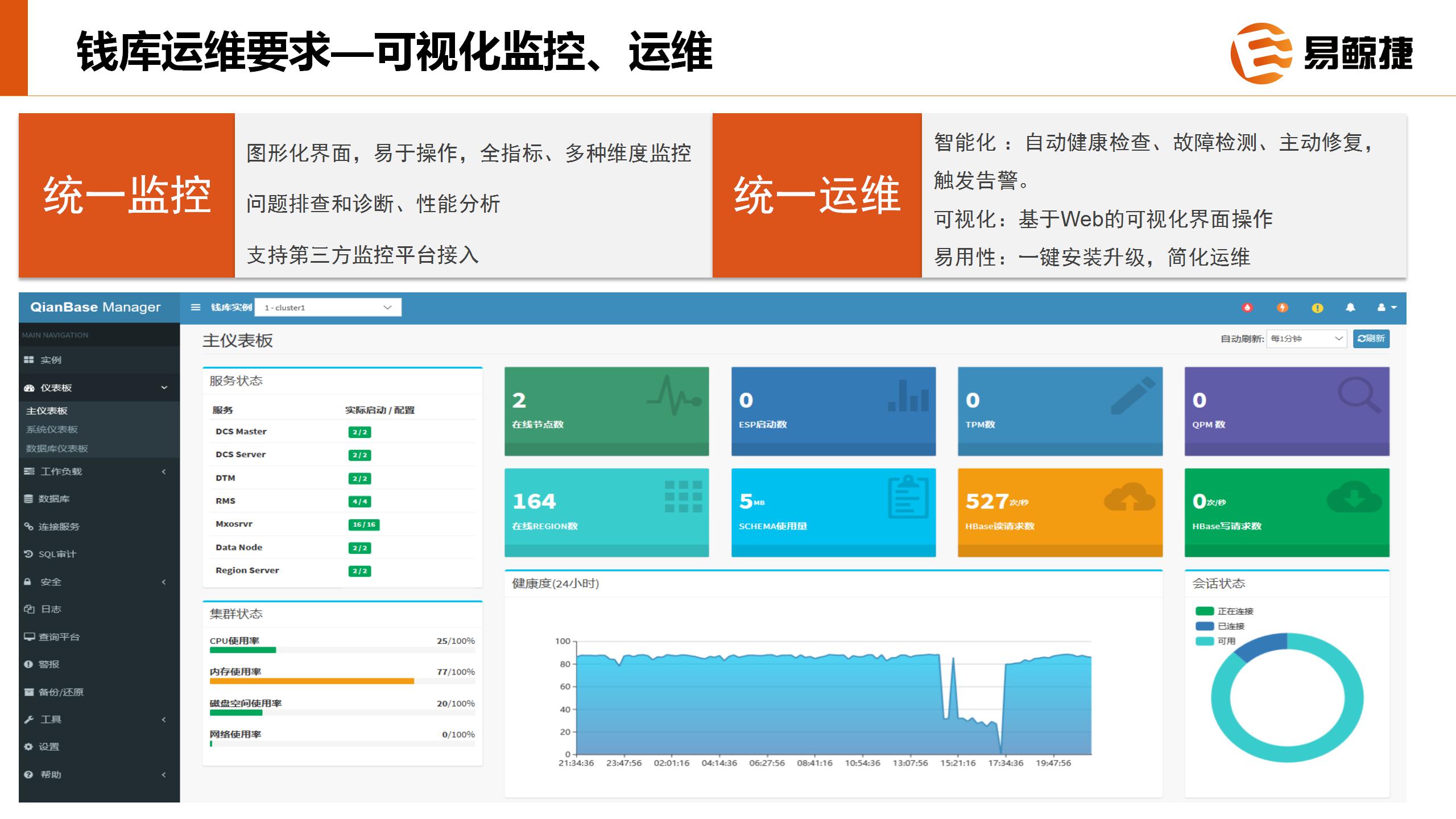1456x819 pixels.
Task: Expand the 工作负载 sidebar menu
Action: (61, 471)
